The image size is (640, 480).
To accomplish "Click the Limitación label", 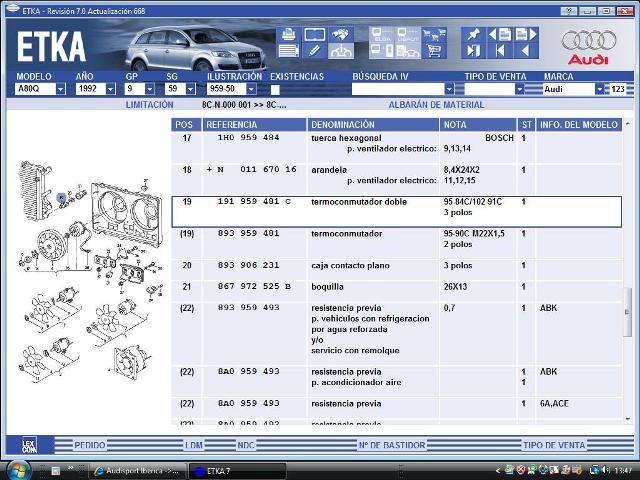I will pyautogui.click(x=149, y=104).
